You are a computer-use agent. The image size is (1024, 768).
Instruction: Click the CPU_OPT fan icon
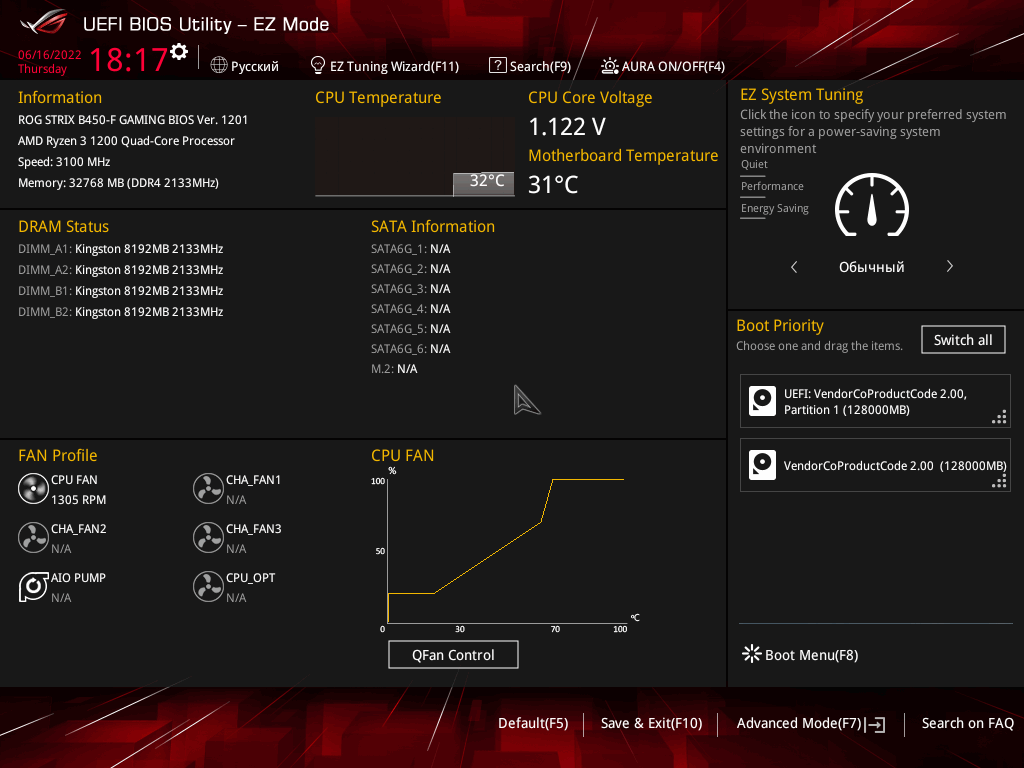208,586
